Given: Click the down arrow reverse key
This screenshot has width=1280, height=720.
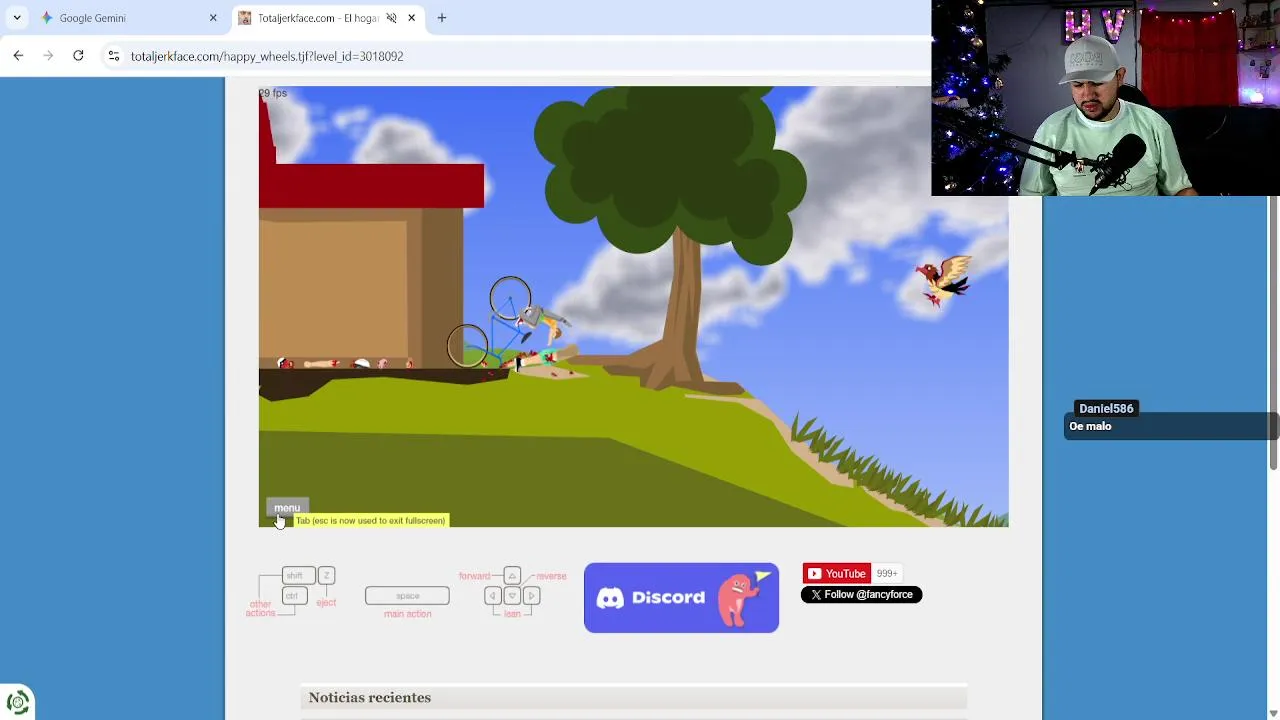Looking at the screenshot, I should coord(512,596).
